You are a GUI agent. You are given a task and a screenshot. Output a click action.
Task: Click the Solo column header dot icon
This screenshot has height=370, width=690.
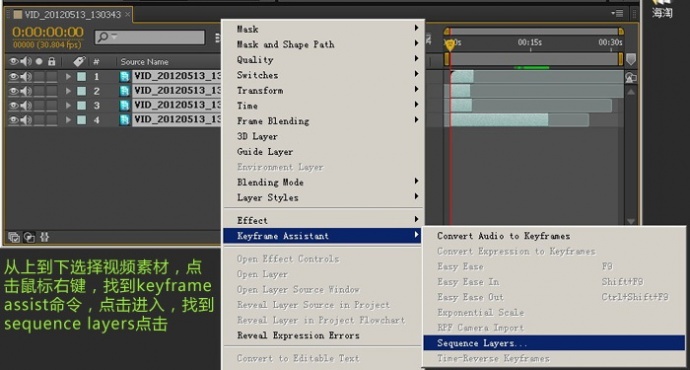pyautogui.click(x=39, y=62)
